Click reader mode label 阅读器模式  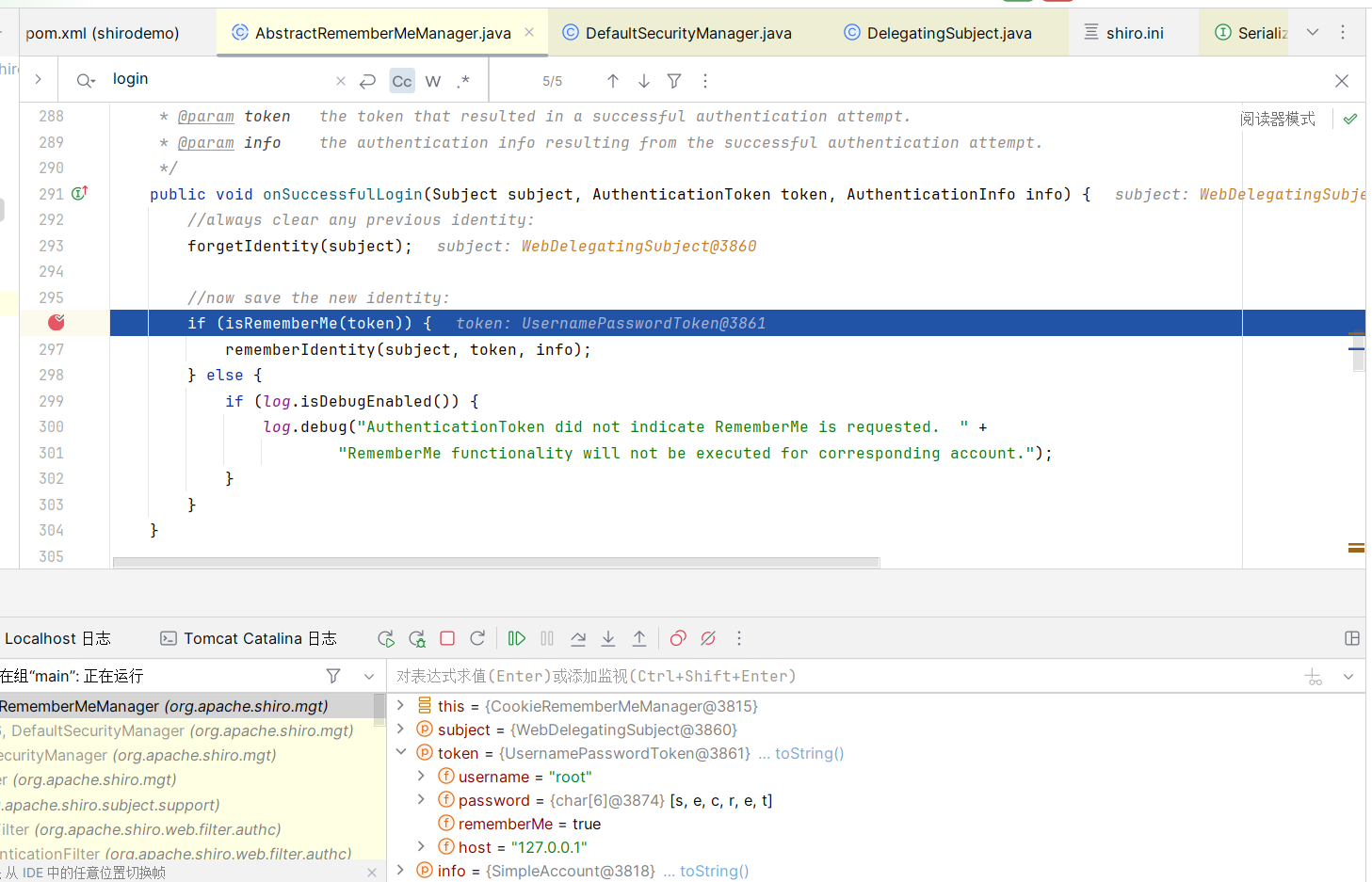(x=1277, y=119)
